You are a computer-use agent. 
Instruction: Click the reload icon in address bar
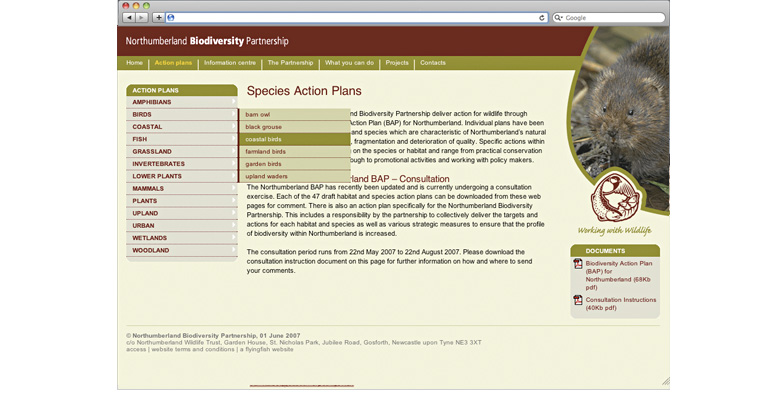tap(542, 18)
